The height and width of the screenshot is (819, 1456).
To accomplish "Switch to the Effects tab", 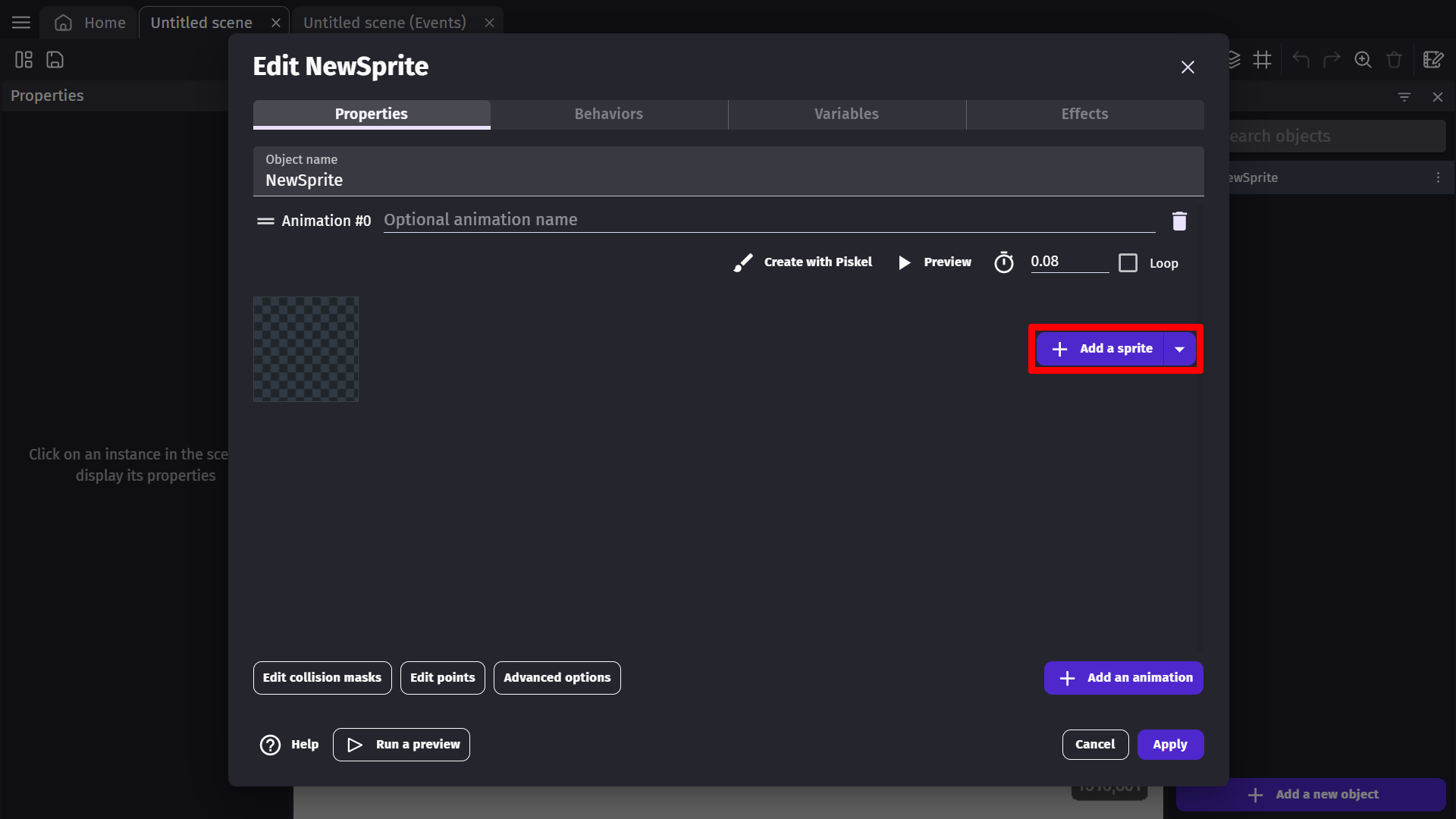I will click(1084, 114).
